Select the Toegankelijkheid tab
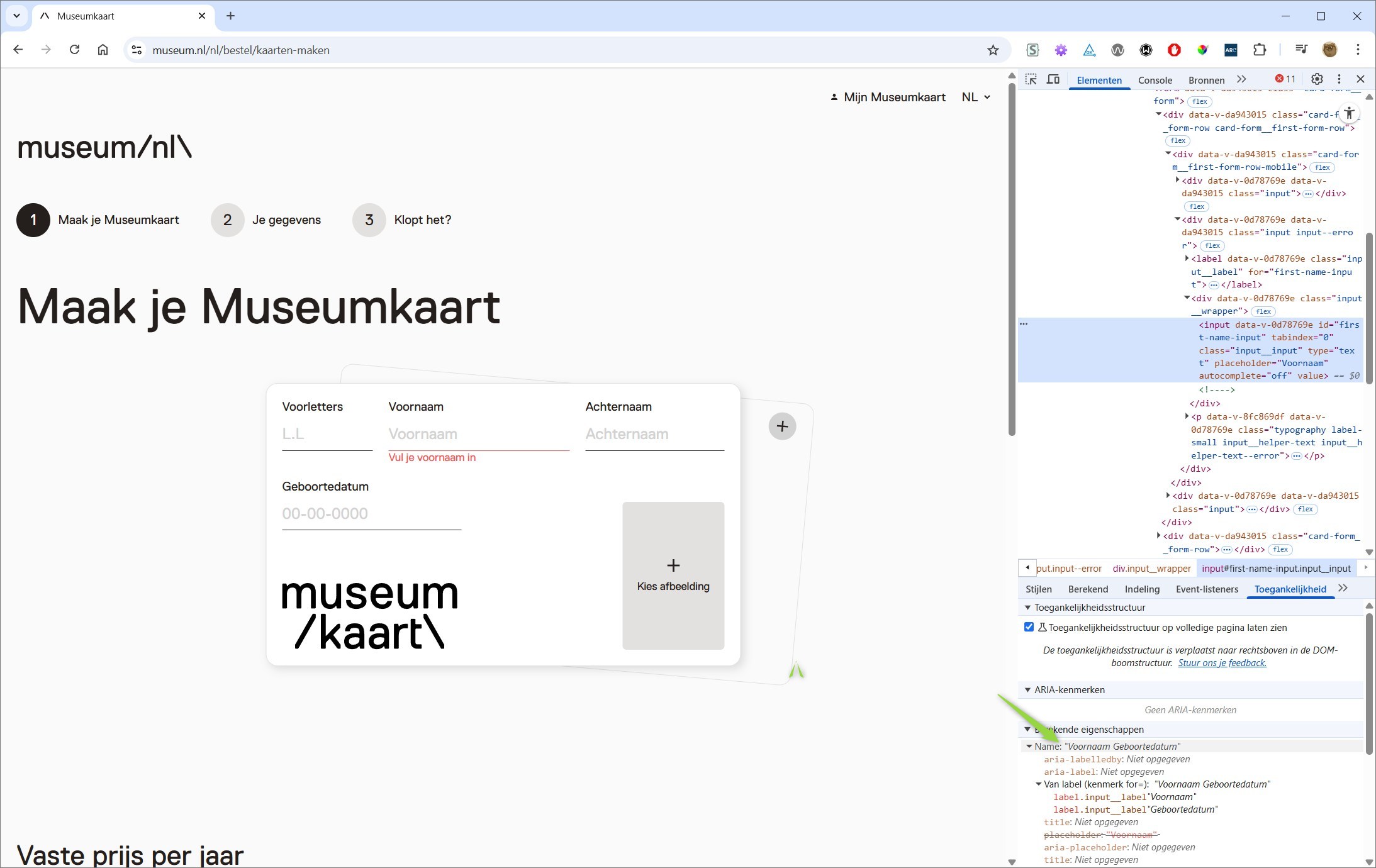 [1290, 589]
